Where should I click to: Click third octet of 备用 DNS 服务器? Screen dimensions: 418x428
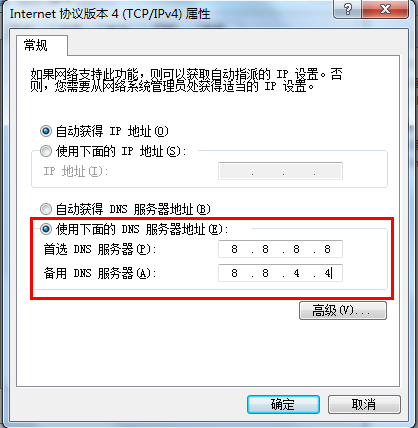(296, 273)
